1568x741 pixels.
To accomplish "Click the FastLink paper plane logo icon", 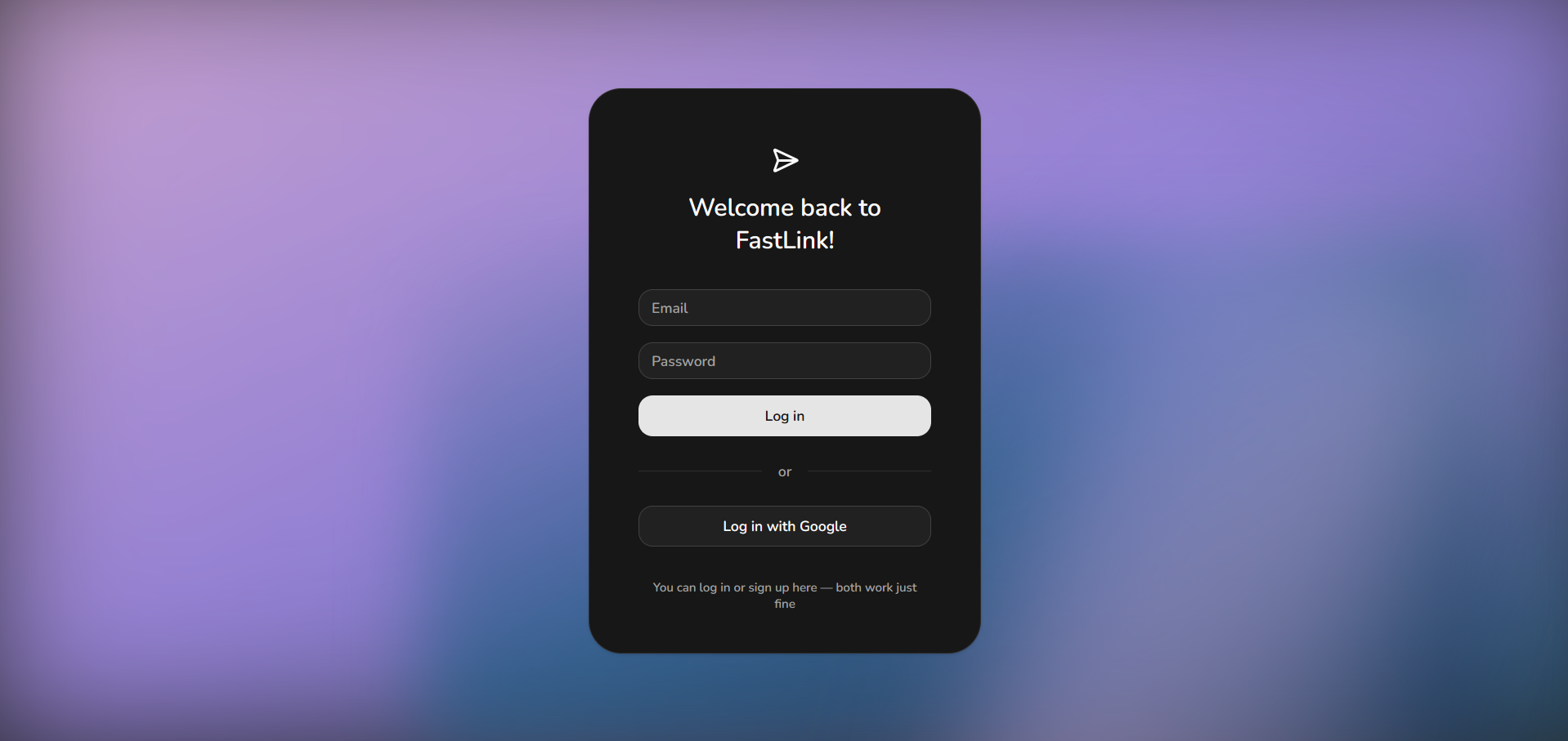I will 785,160.
